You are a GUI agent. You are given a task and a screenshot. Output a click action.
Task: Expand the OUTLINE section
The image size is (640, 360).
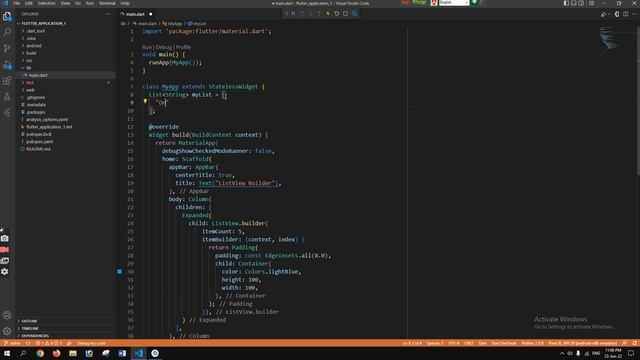[x=65, y=321]
